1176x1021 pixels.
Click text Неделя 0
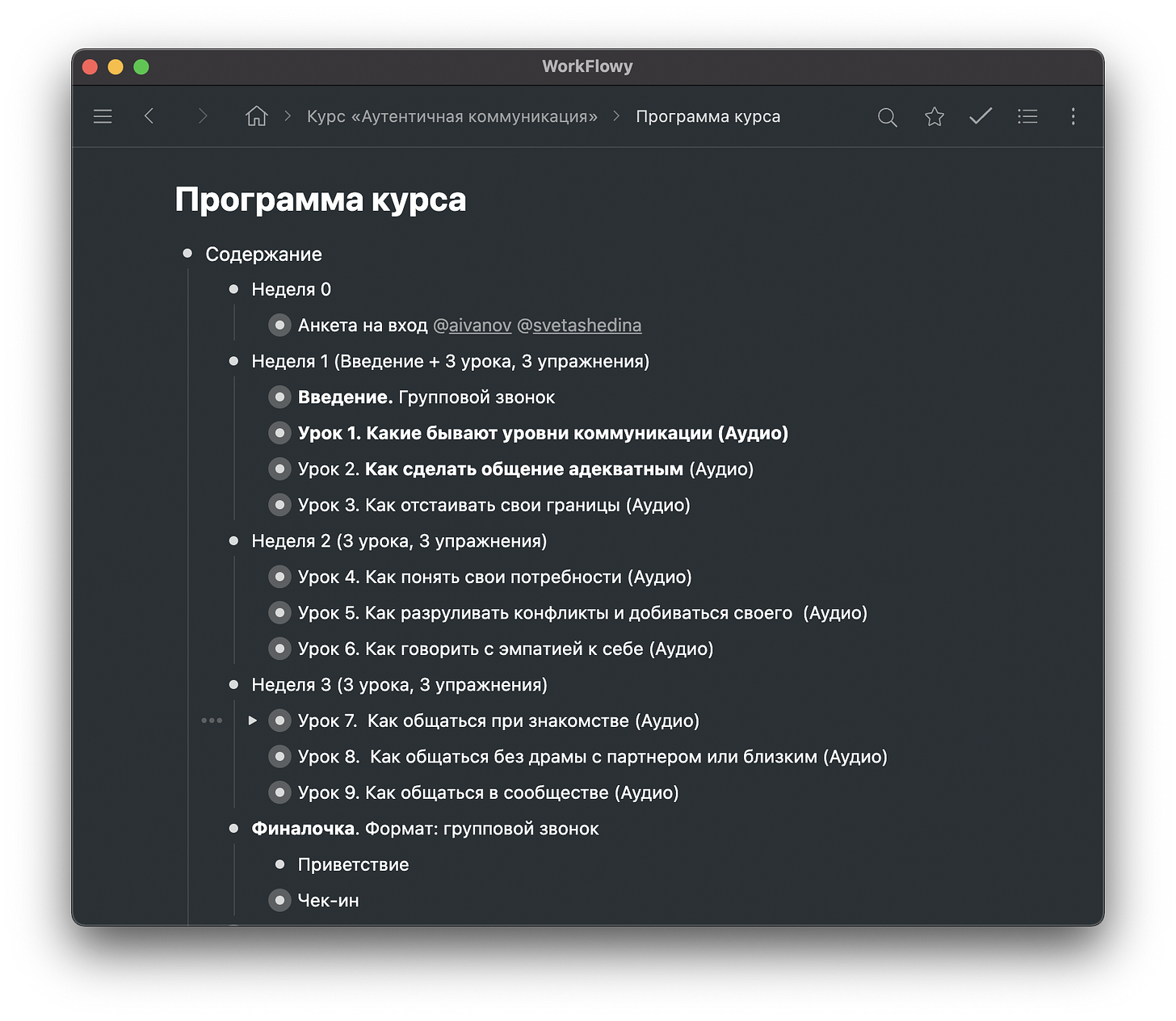pos(292,289)
